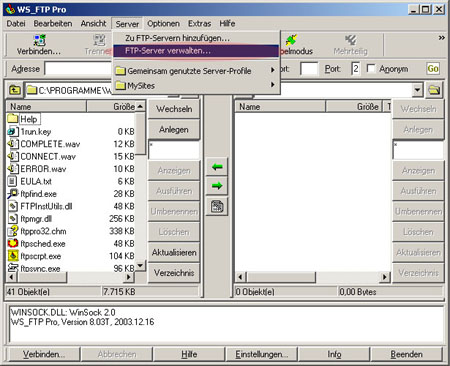Click the transfer mode icon below arrows
450x366 pixels.
[217, 206]
